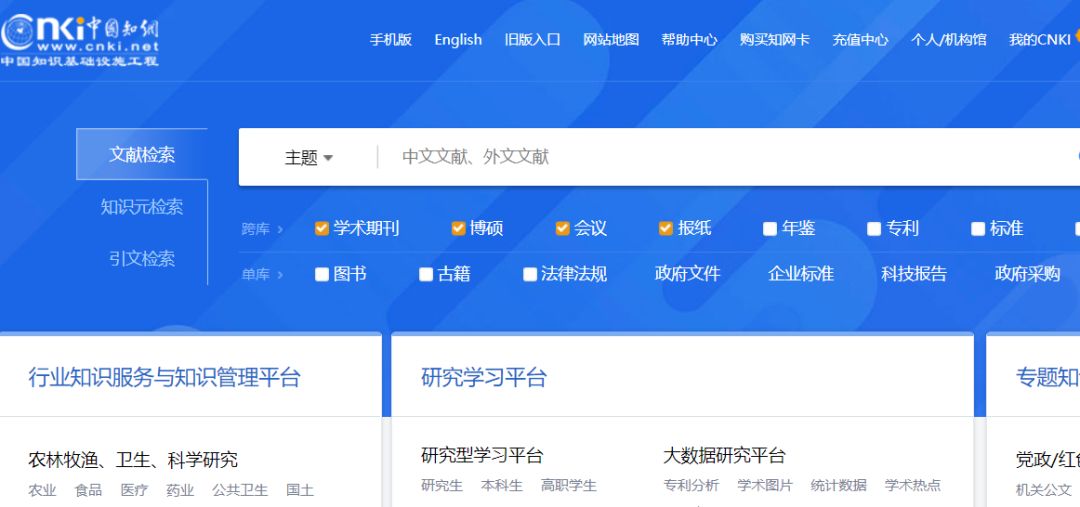Uncheck the 博硕 checkbox
Image resolution: width=1080 pixels, height=507 pixels.
click(459, 229)
